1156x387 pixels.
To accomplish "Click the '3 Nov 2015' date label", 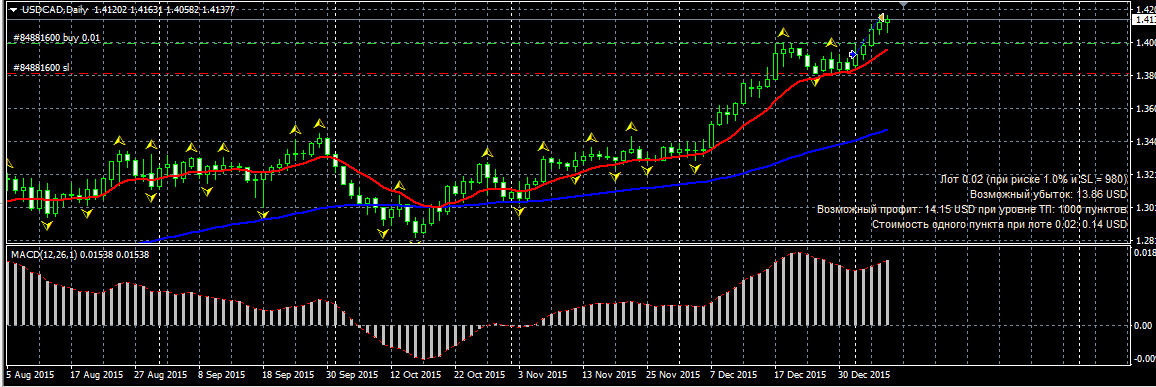I will pyautogui.click(x=543, y=374).
